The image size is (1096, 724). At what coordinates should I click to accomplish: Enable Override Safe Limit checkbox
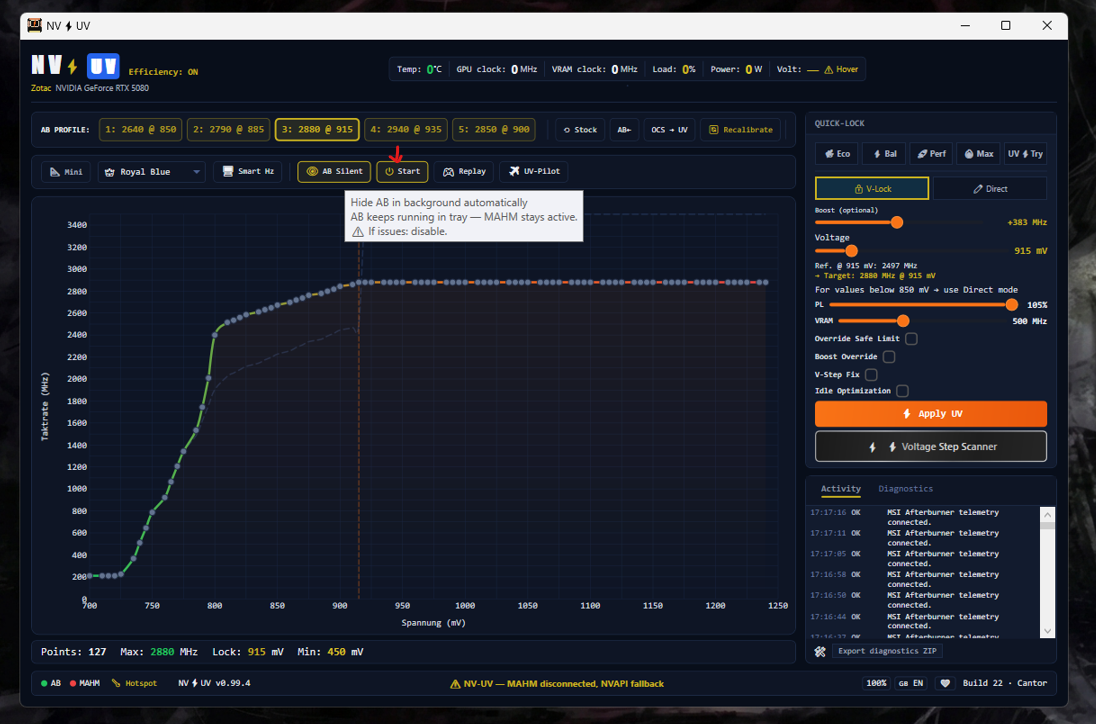click(x=911, y=339)
